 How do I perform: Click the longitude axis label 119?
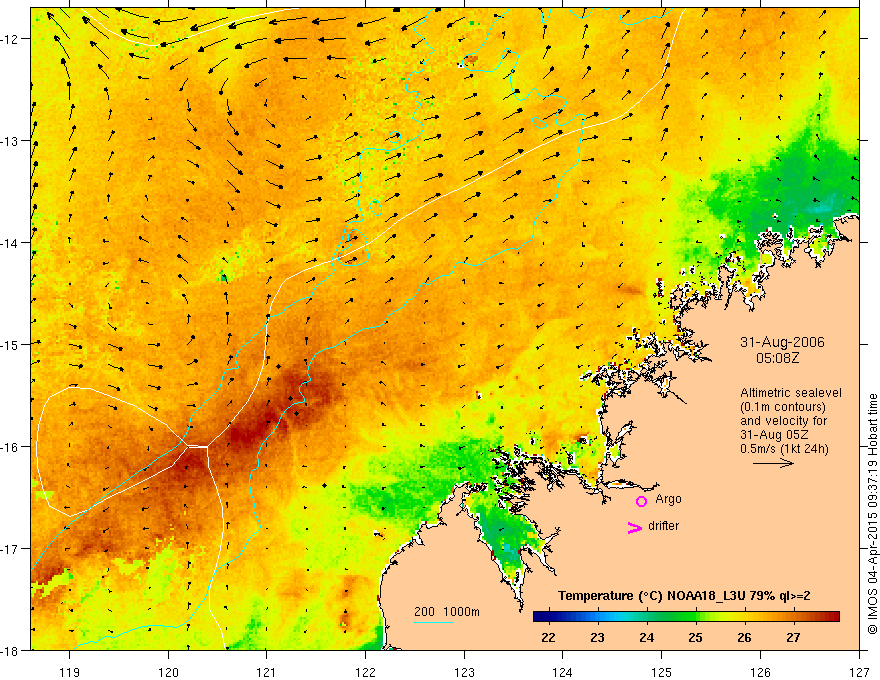pos(70,672)
